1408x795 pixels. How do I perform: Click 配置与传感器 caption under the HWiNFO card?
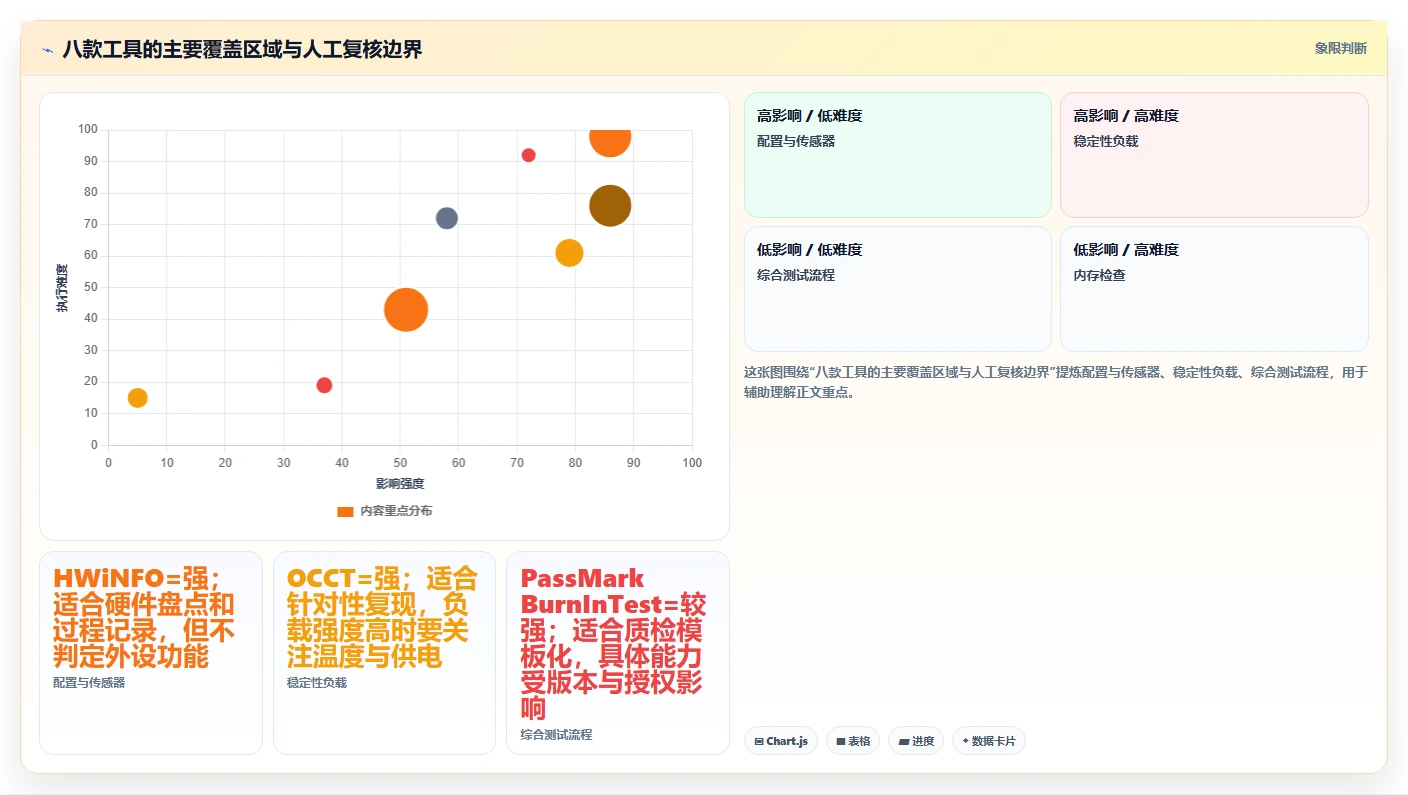point(89,683)
